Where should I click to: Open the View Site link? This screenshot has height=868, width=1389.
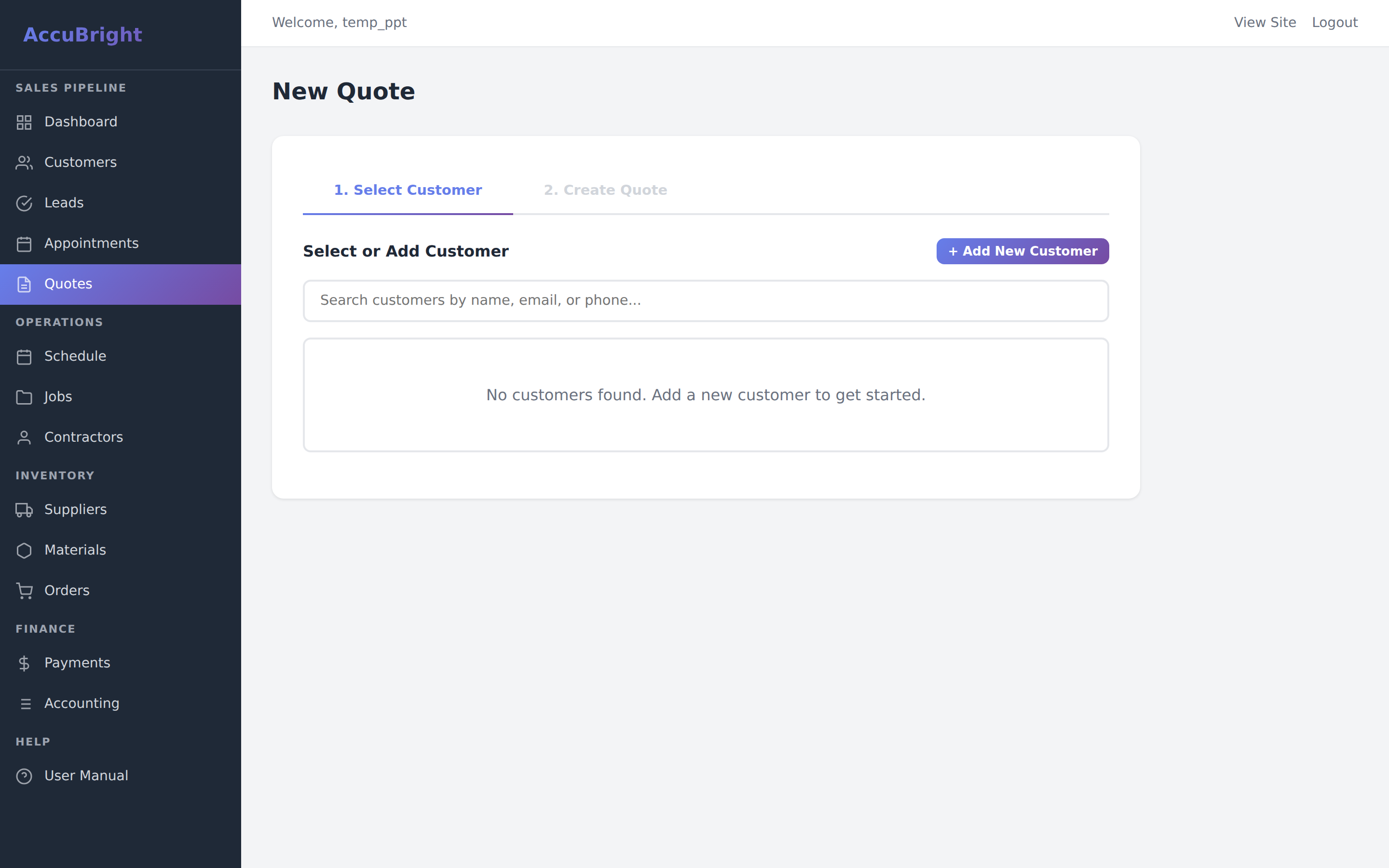click(1265, 22)
